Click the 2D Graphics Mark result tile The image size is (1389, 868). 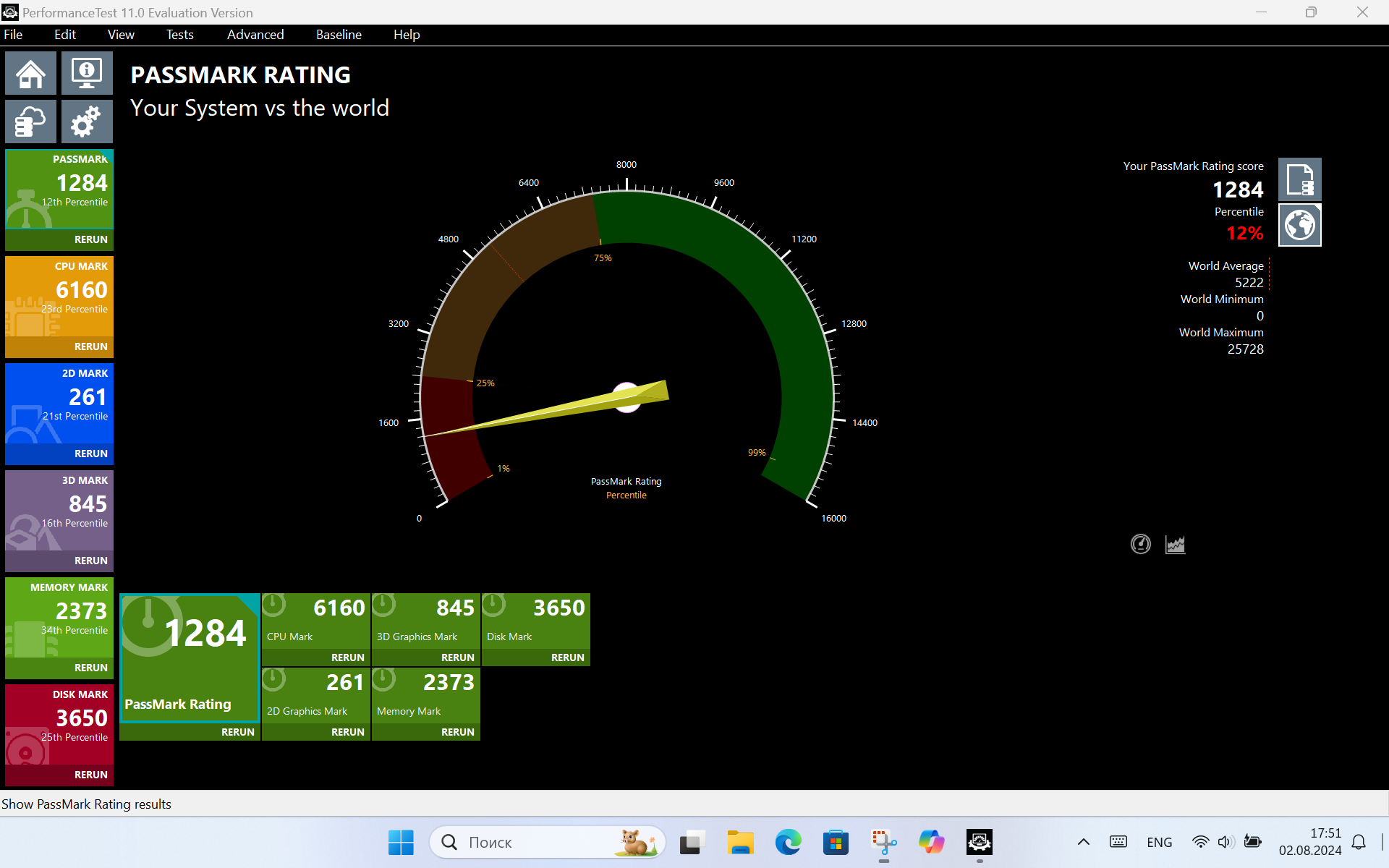tap(316, 694)
